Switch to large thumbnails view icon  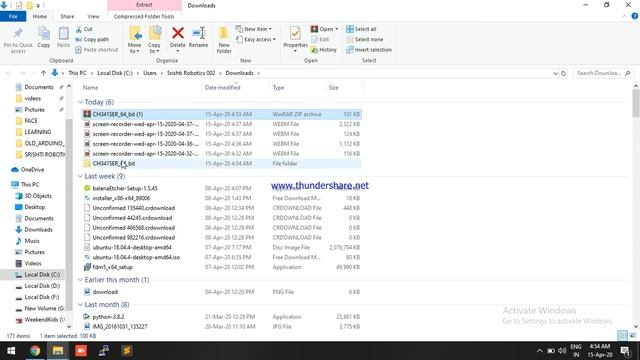point(633,336)
